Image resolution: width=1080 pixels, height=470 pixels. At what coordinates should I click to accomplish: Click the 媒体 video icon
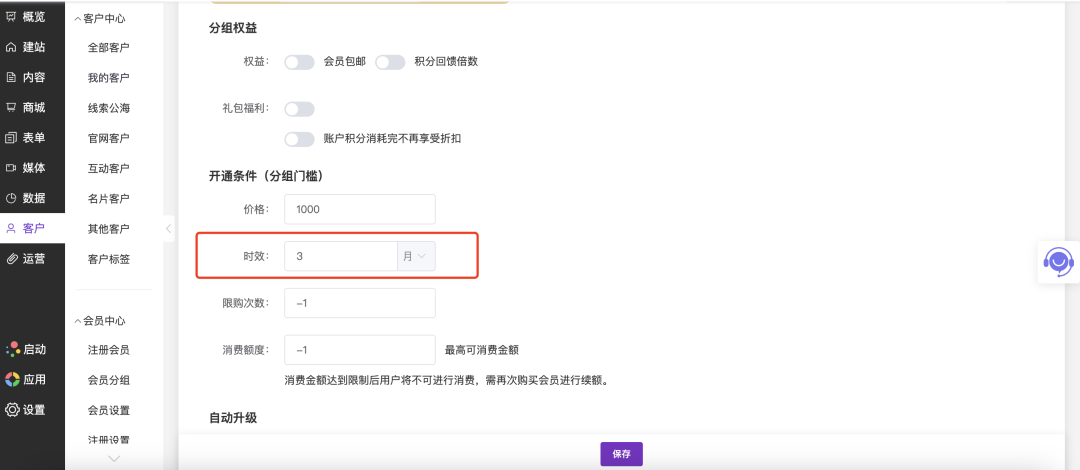pyautogui.click(x=11, y=168)
